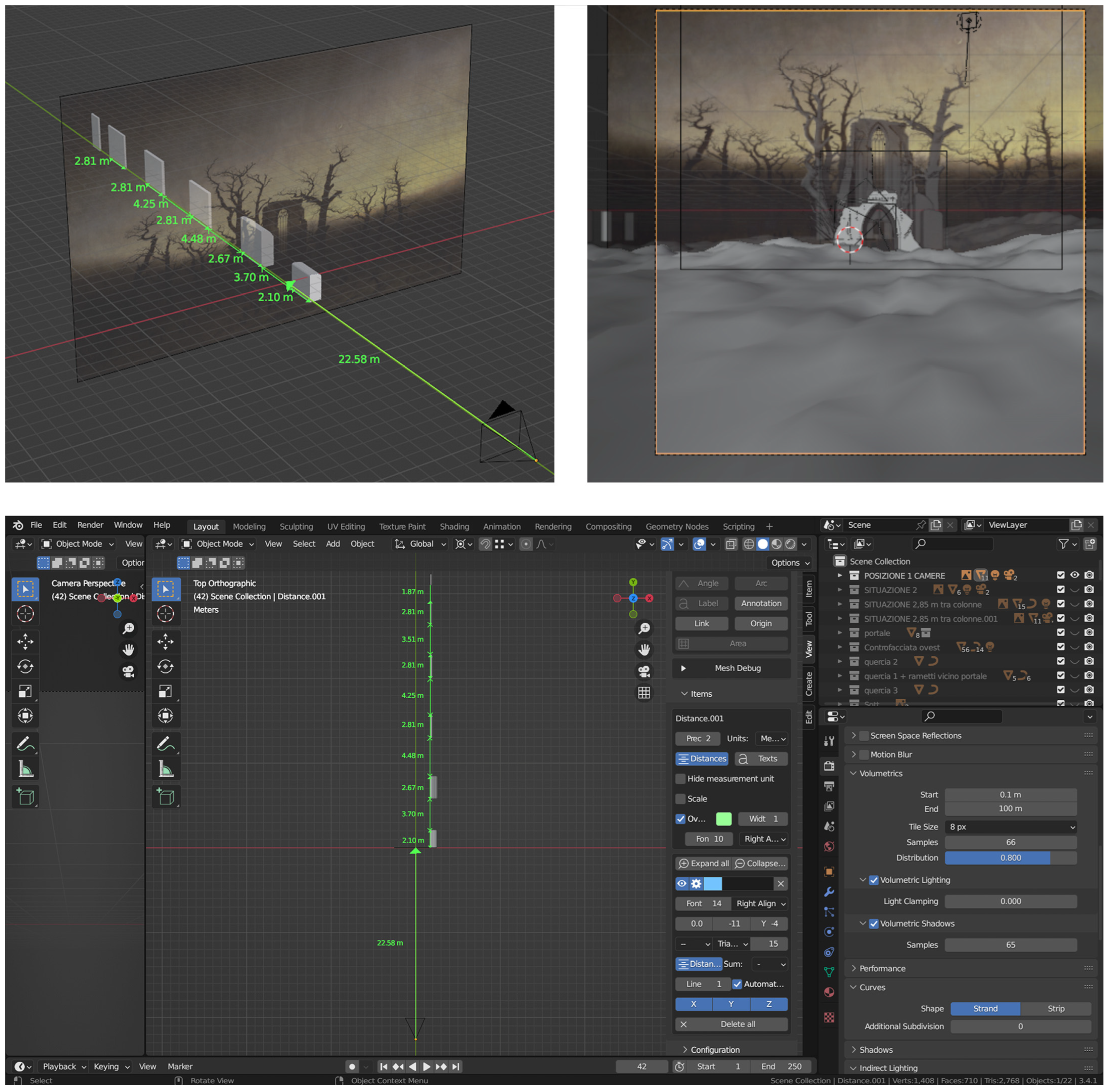Switch to orthographic grid view icon

click(x=644, y=693)
